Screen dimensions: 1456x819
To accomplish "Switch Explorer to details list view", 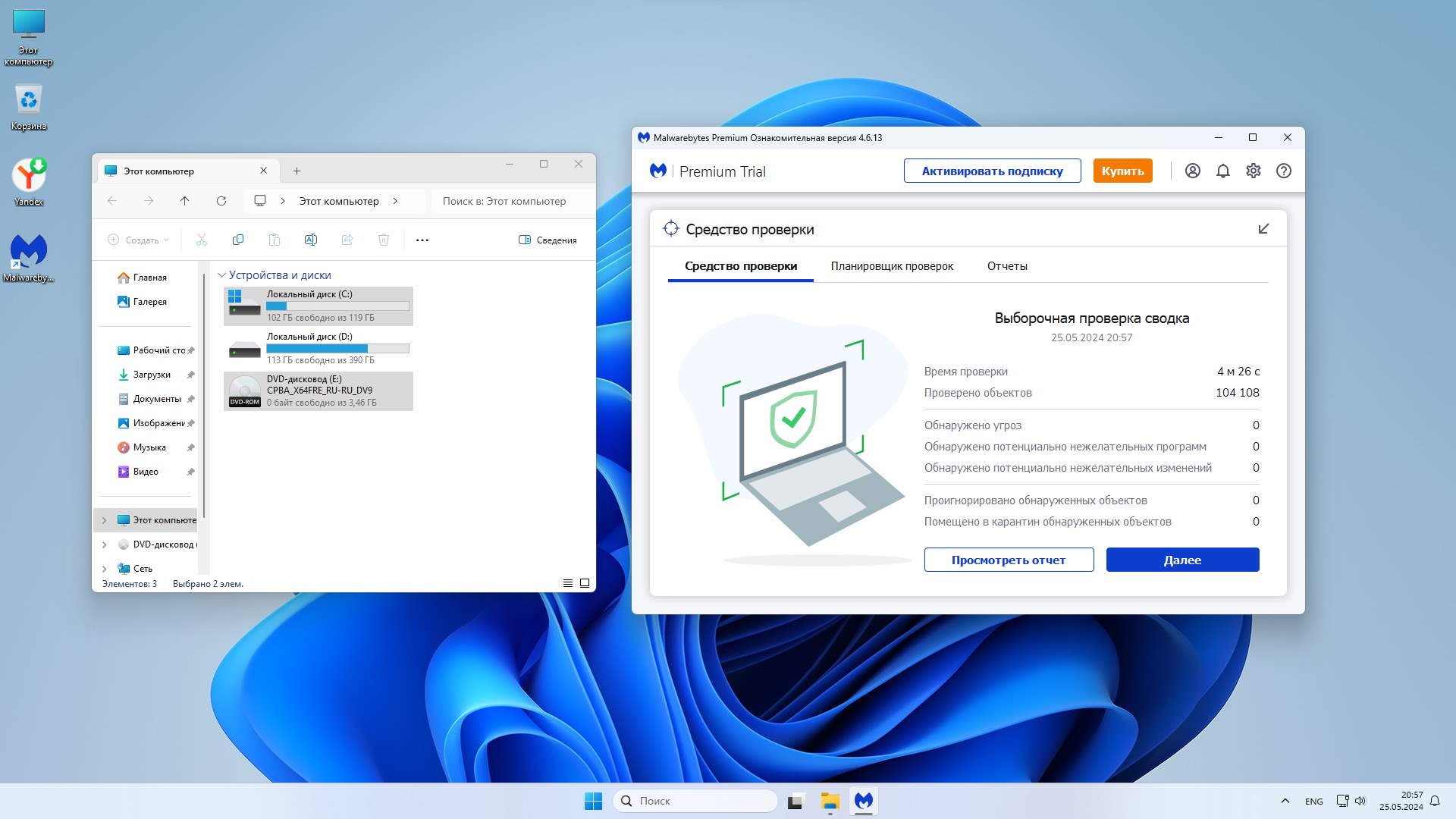I will pos(567,583).
